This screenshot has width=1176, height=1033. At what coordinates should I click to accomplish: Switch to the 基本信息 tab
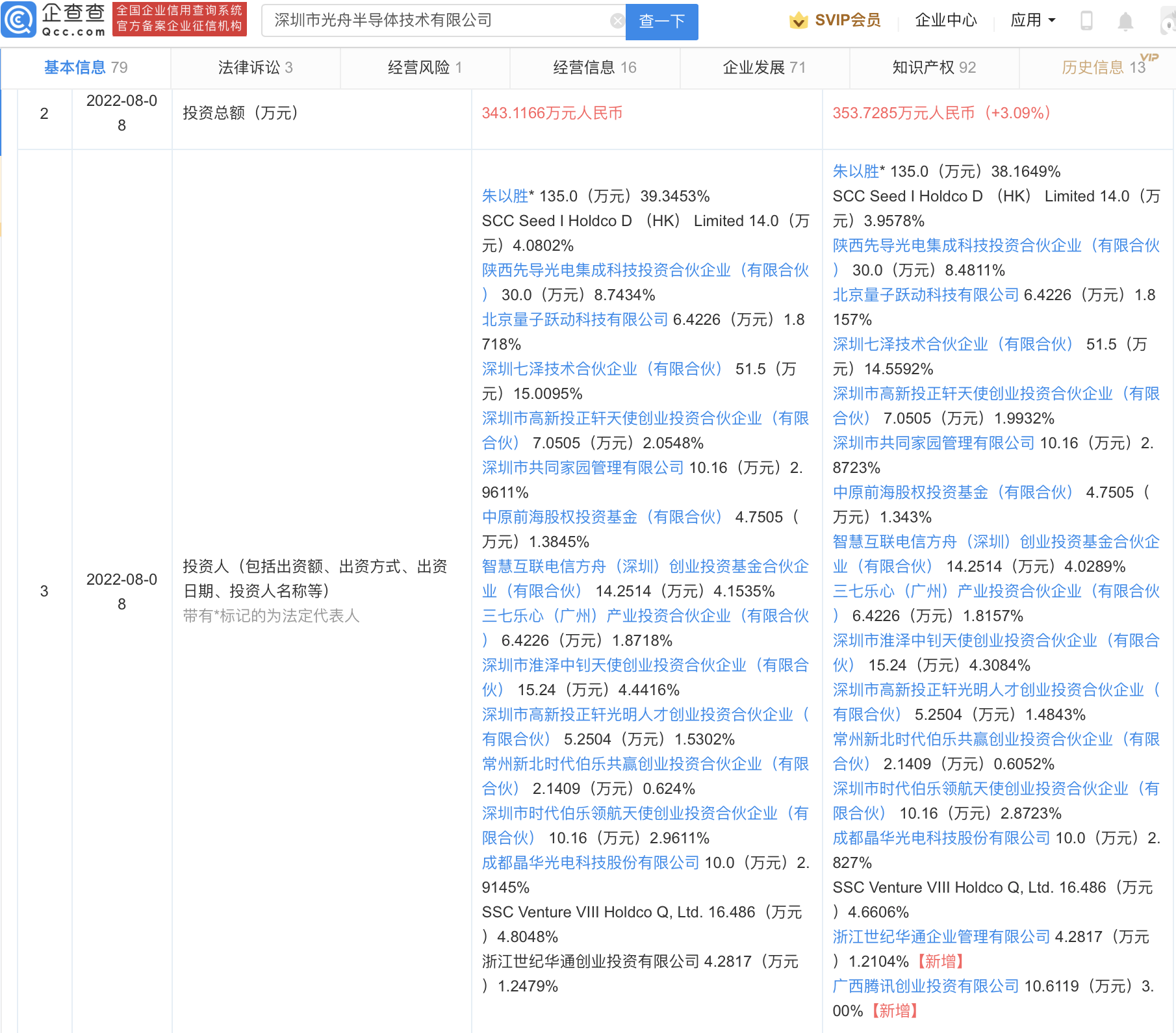(85, 68)
